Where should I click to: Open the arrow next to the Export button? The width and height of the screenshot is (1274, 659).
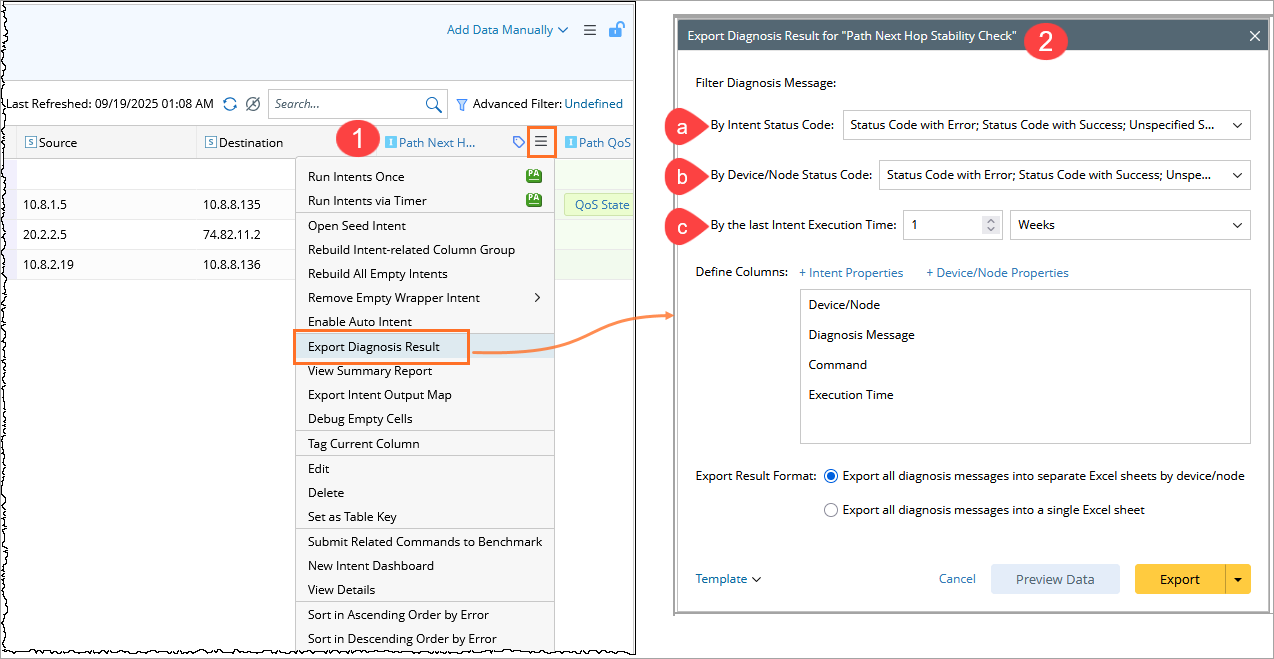[1238, 579]
